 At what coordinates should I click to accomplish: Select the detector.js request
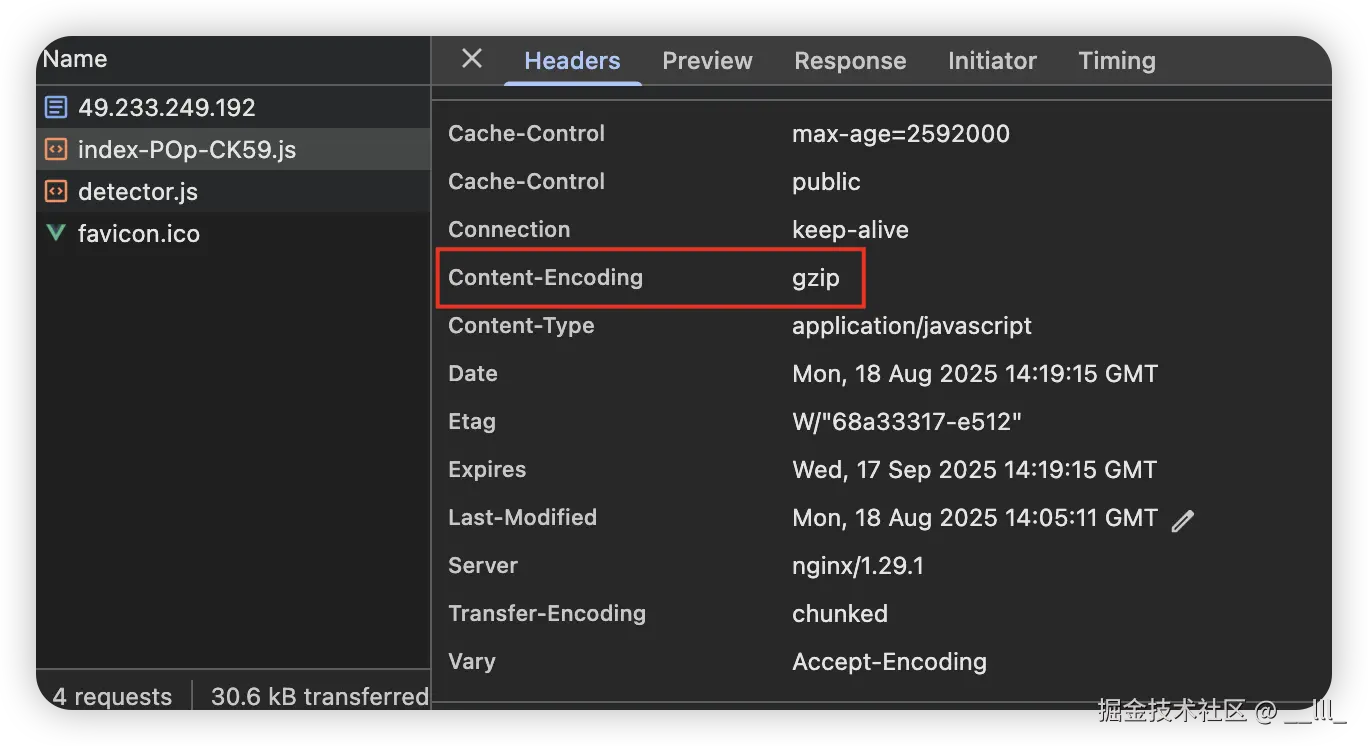pos(138,192)
